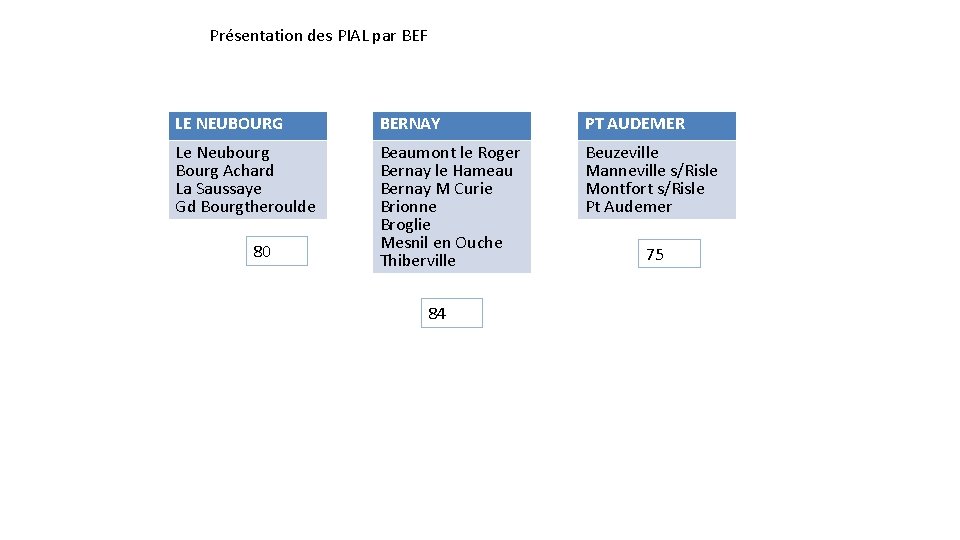Select the 'Beuzeville' entry
The width and height of the screenshot is (960, 540).
click(x=622, y=152)
